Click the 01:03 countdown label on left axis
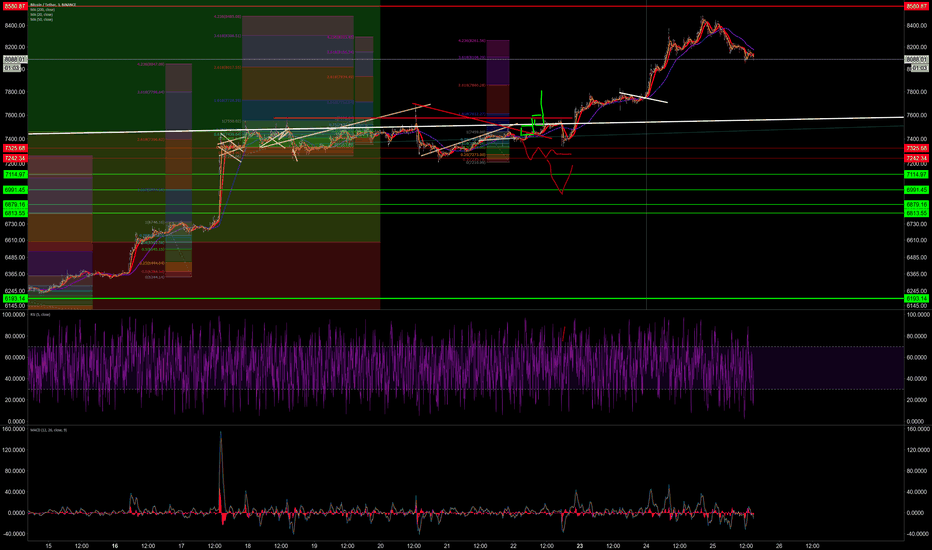Screen dimensions: 932x550 (12, 68)
